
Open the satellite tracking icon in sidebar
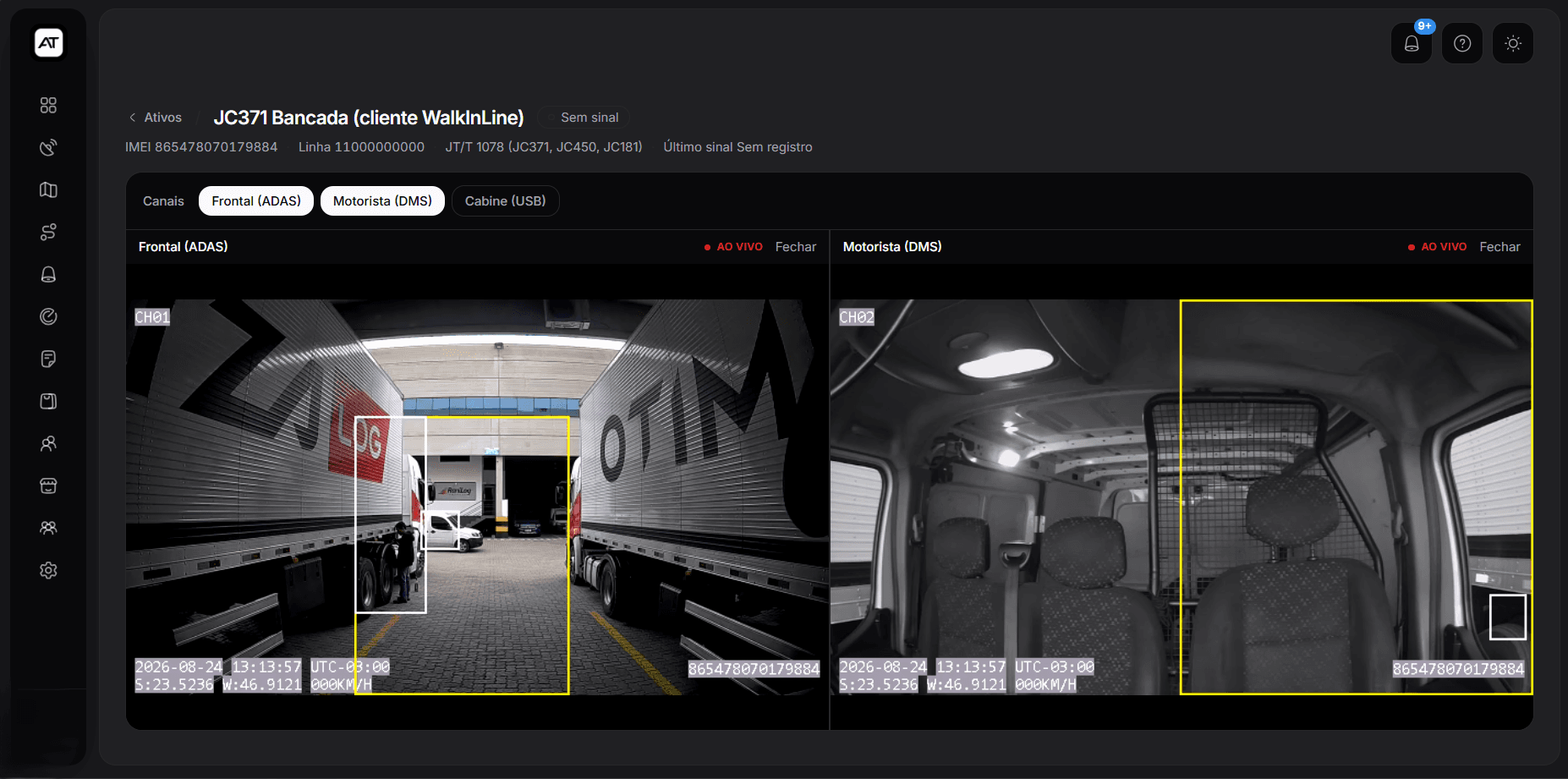(x=48, y=147)
